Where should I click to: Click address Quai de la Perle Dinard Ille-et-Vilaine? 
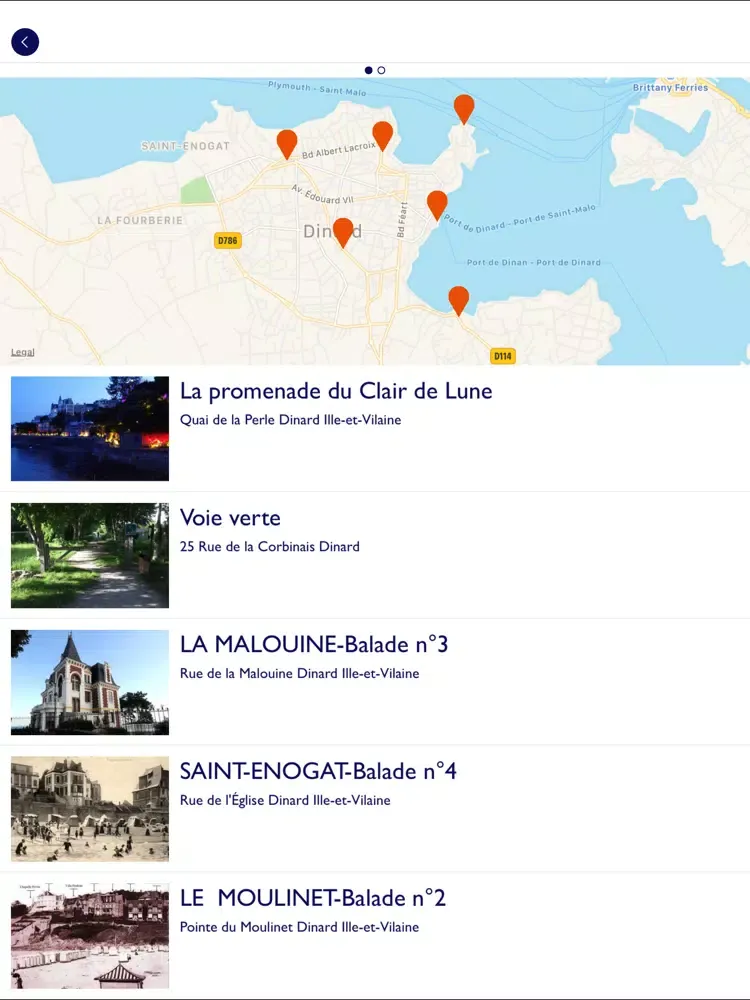290,420
